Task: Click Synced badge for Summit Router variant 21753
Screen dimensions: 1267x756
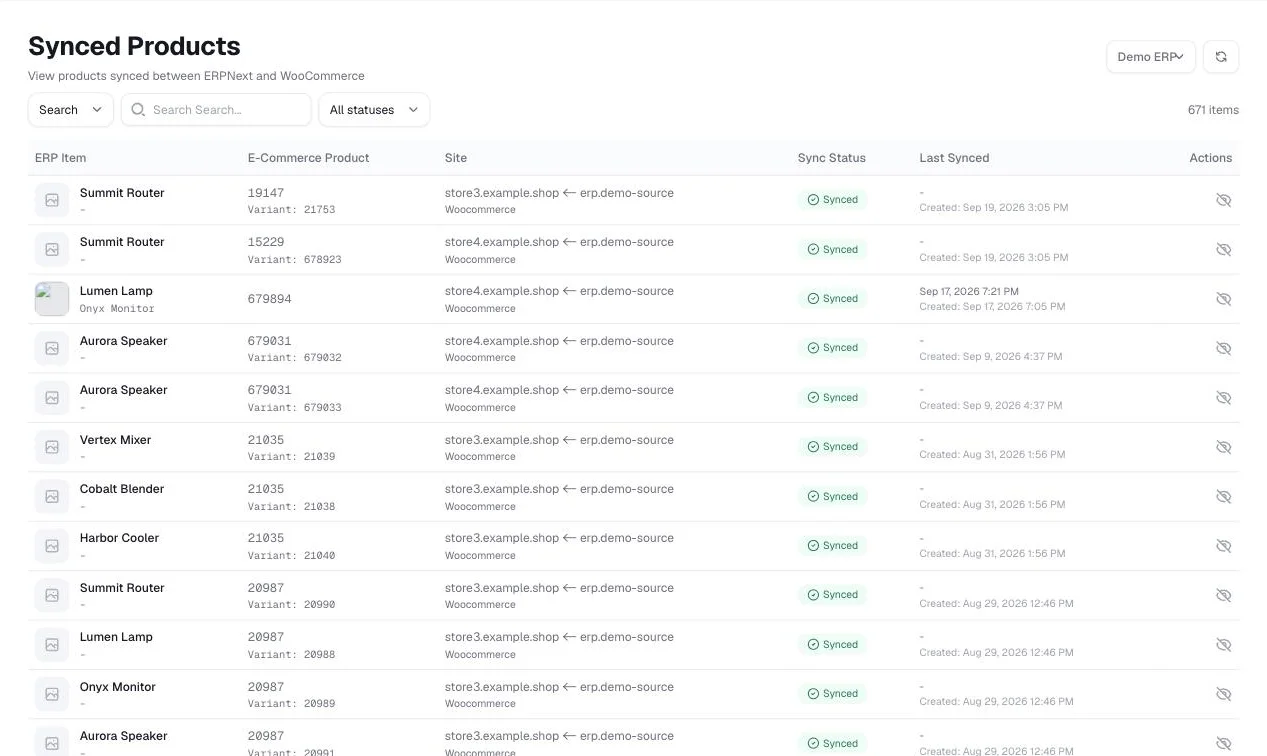Action: [x=832, y=200]
